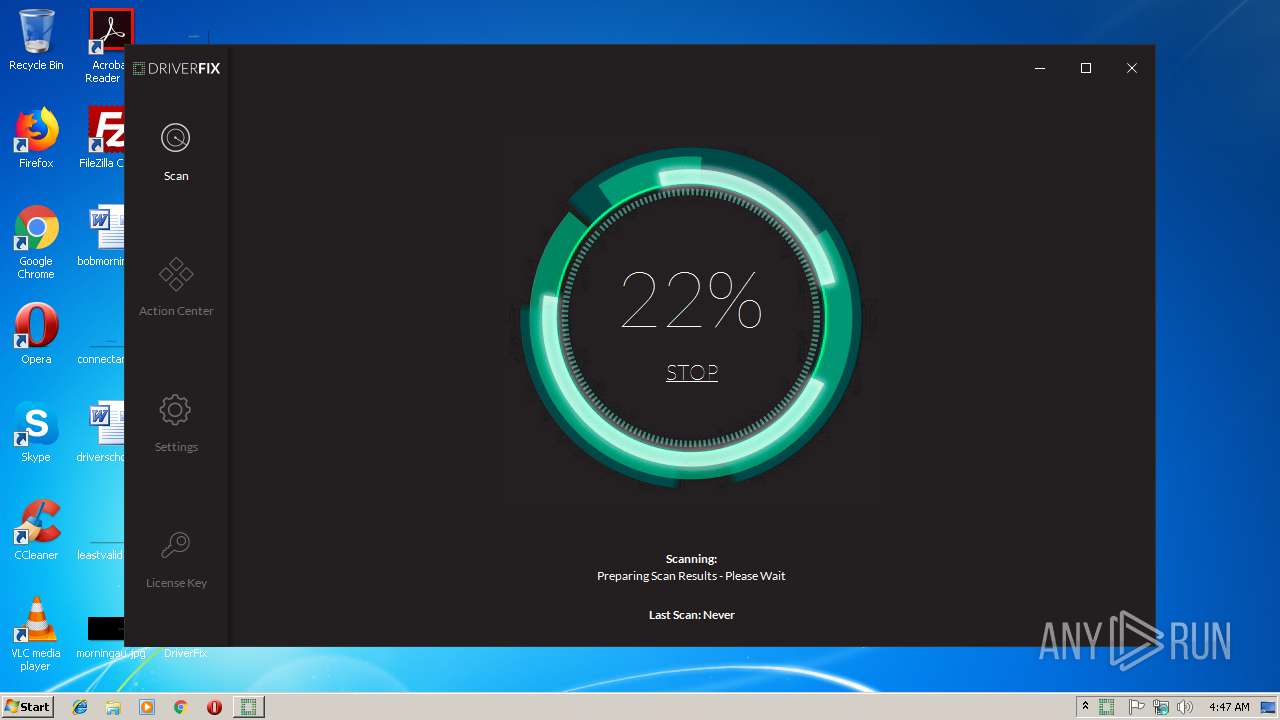This screenshot has height=720, width=1280.
Task: Minimize the DriverFix window
Action: coord(1040,68)
